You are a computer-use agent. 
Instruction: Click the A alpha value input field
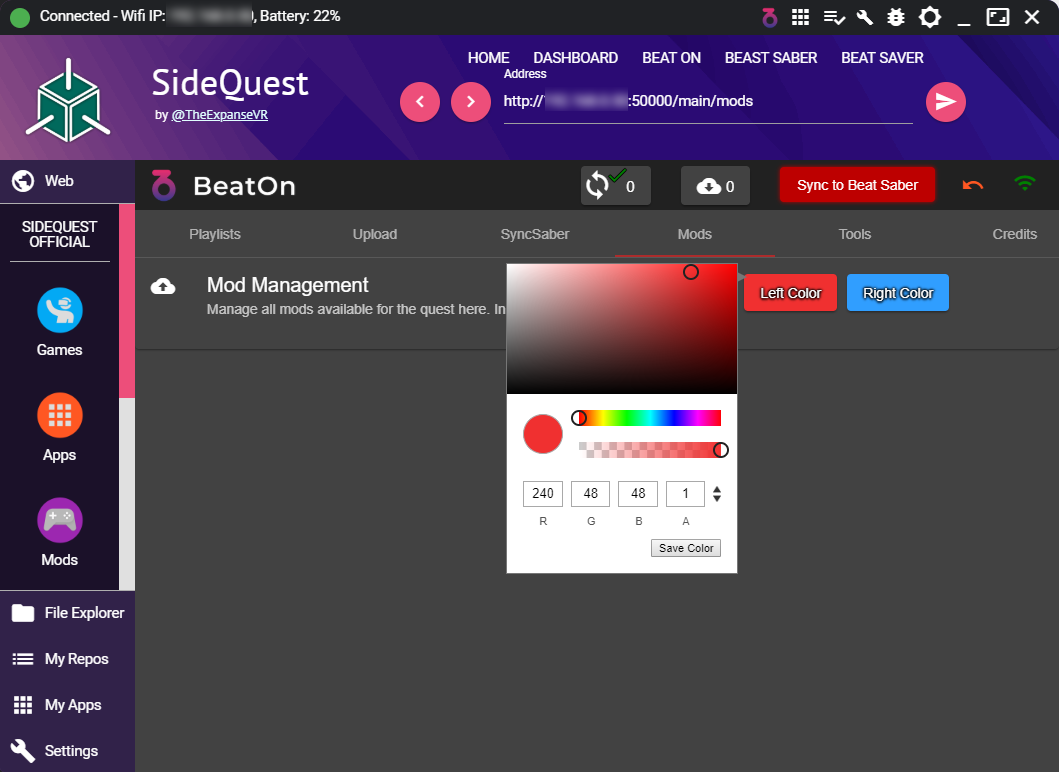(686, 494)
